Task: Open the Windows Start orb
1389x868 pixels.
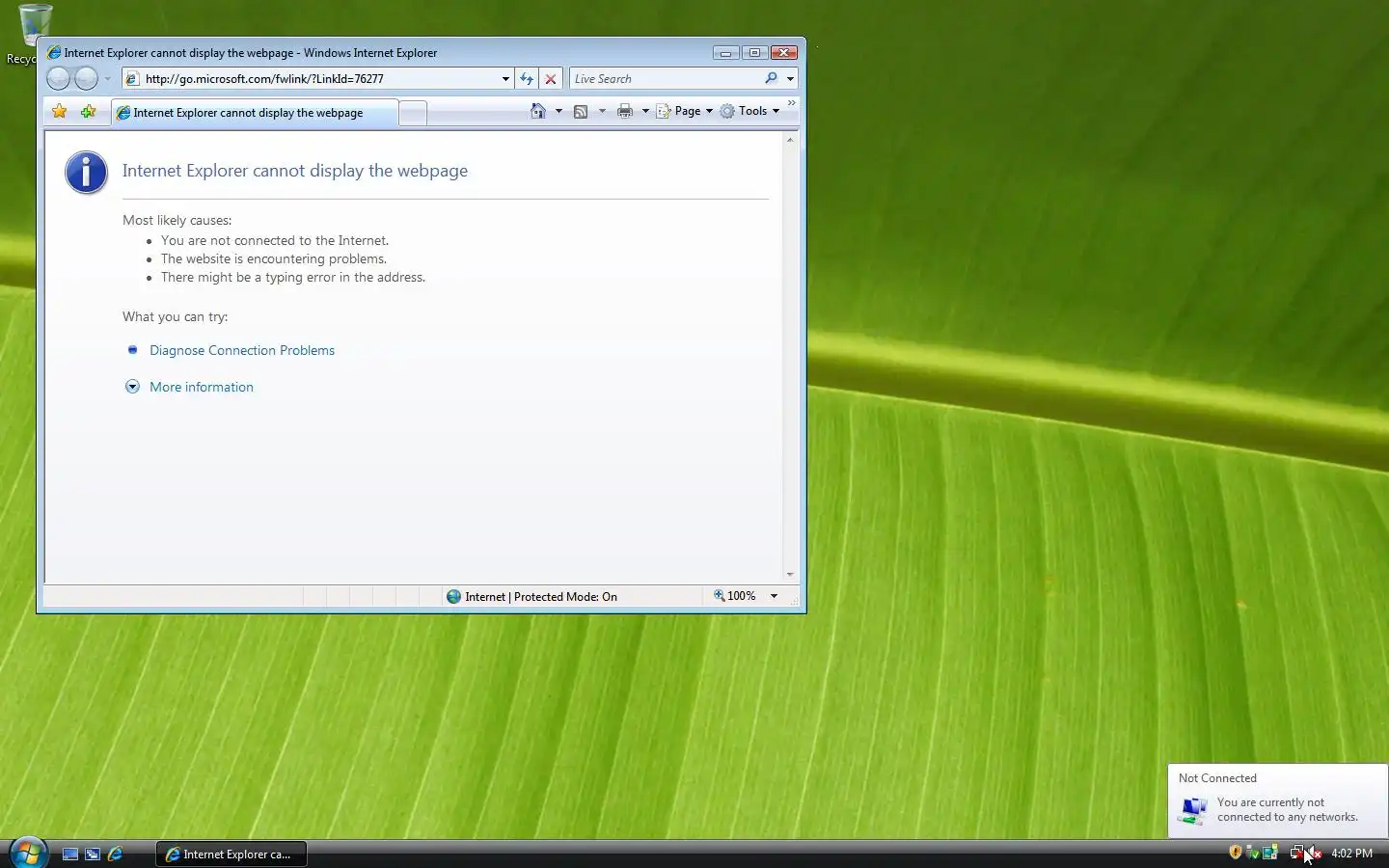Action: pos(28,853)
